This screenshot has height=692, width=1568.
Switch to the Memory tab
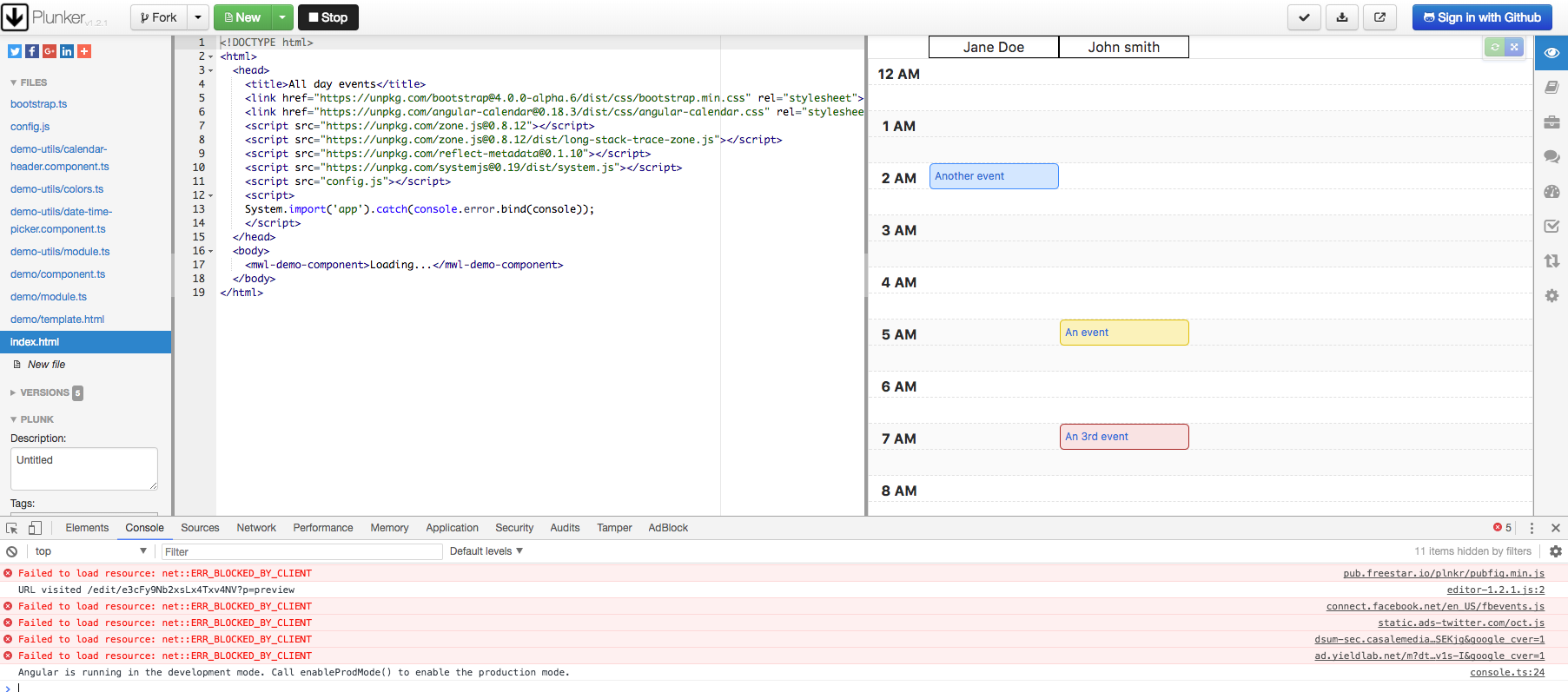tap(389, 528)
